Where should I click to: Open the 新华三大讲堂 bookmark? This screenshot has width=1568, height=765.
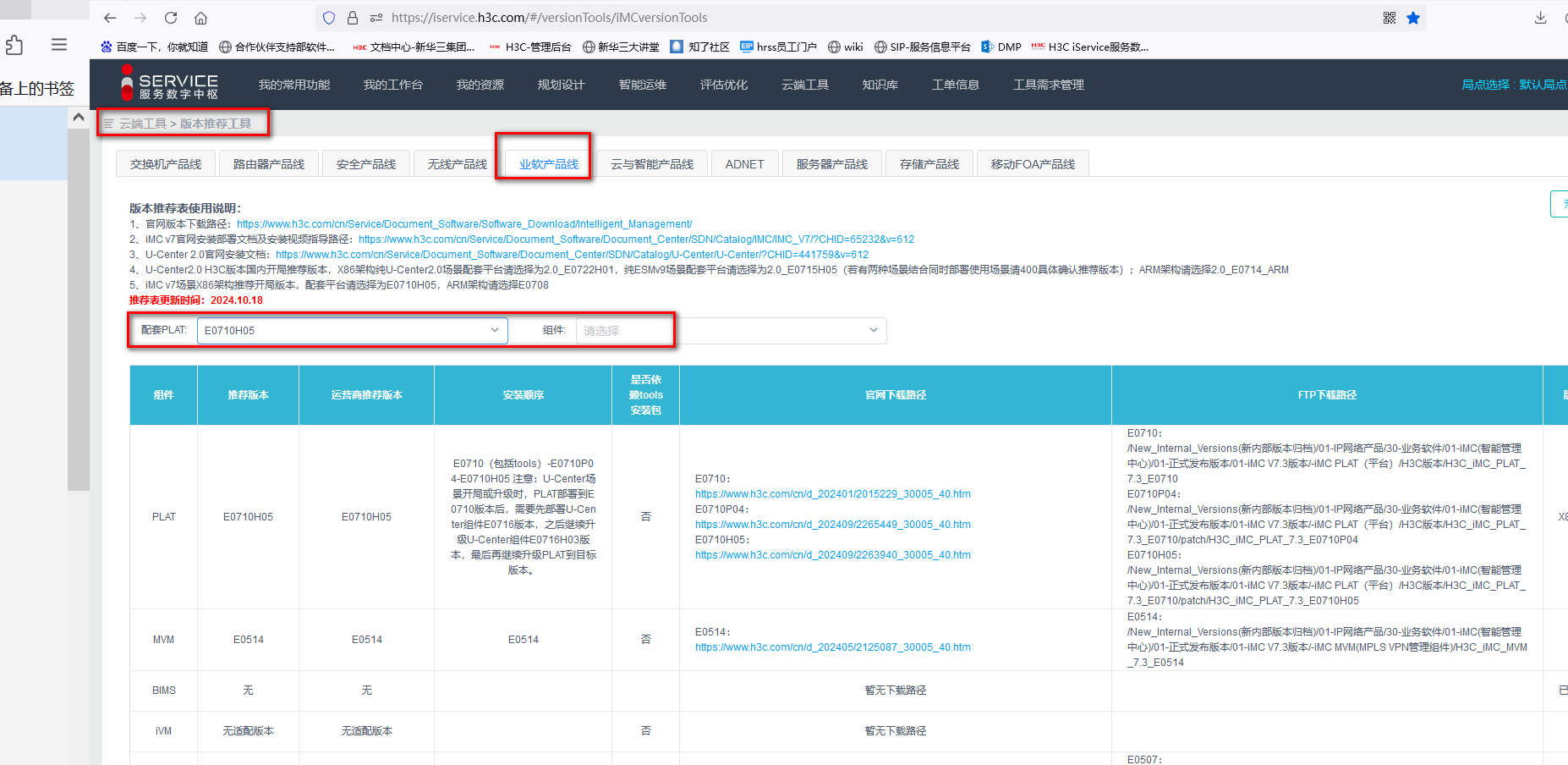tap(621, 47)
